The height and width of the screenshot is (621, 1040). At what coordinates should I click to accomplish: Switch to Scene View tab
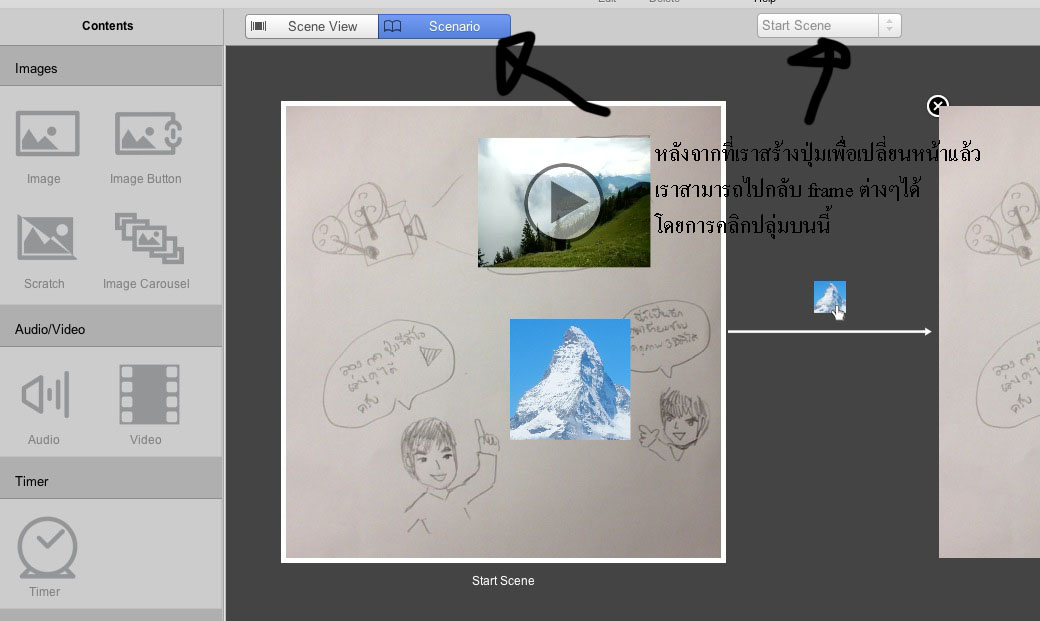pos(312,27)
